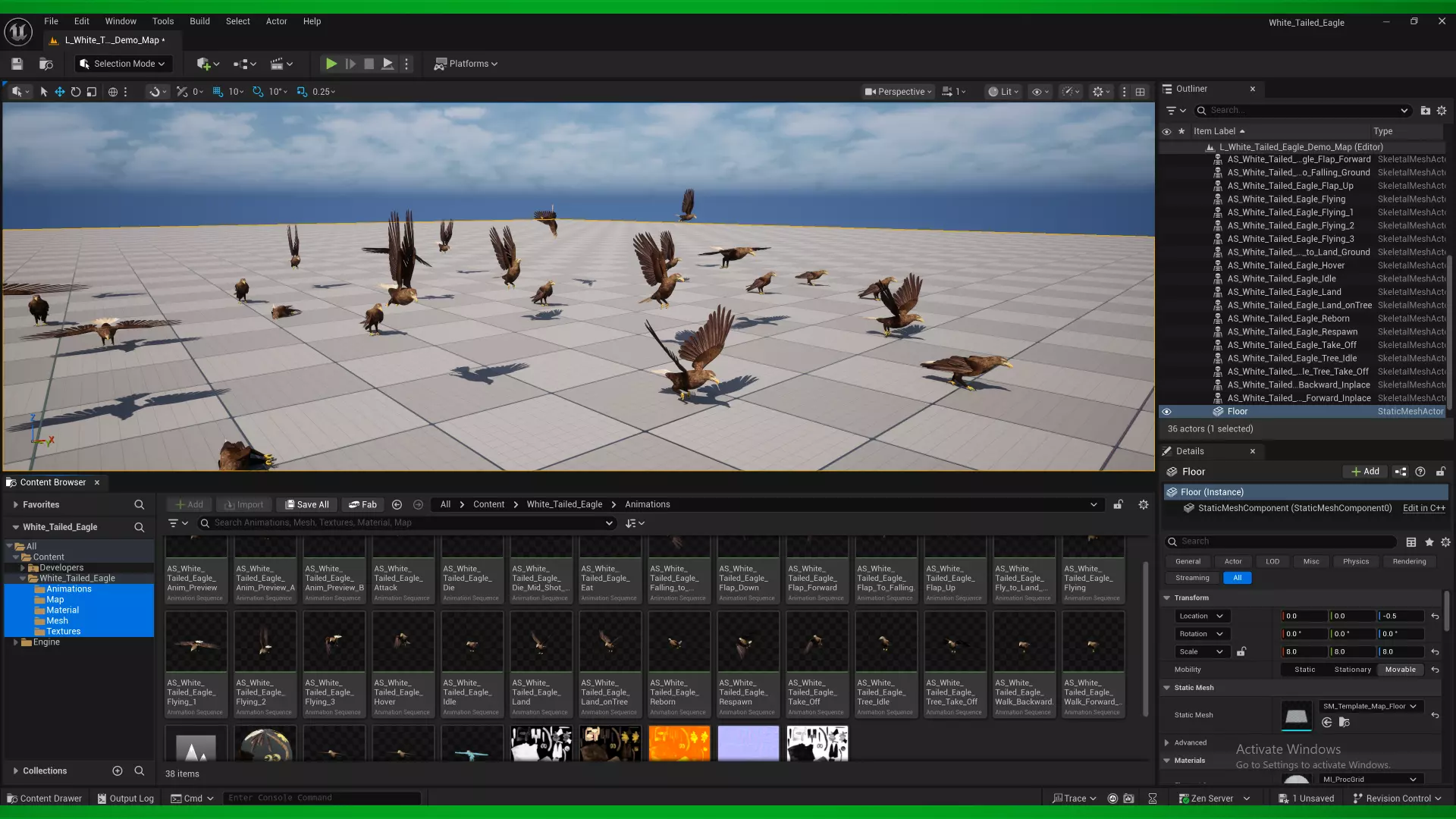Screen dimensions: 1456x819
Task: Click the Save All button
Action: [307, 504]
